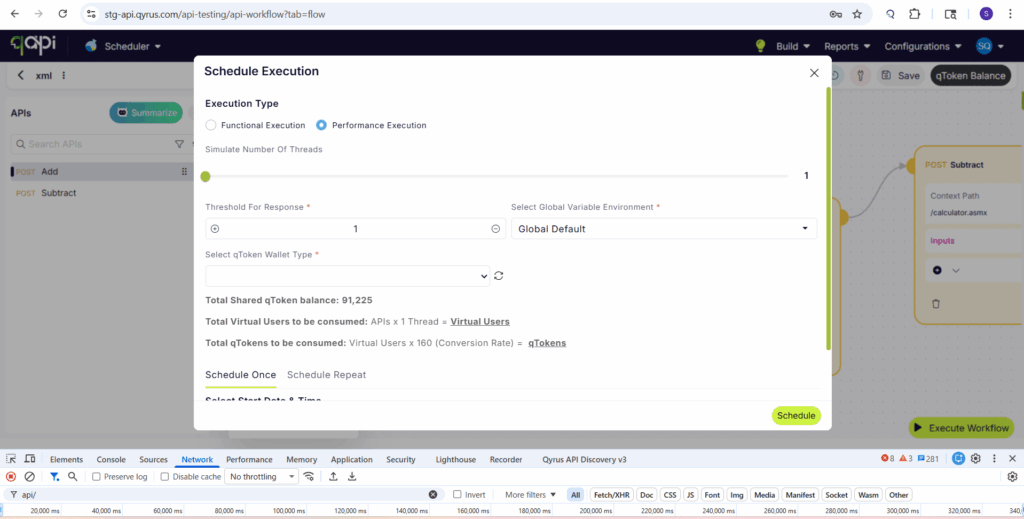Viewport: 1024px width, 519px height.
Task: Open the qToken Wallet Type dropdown
Action: pyautogui.click(x=347, y=275)
